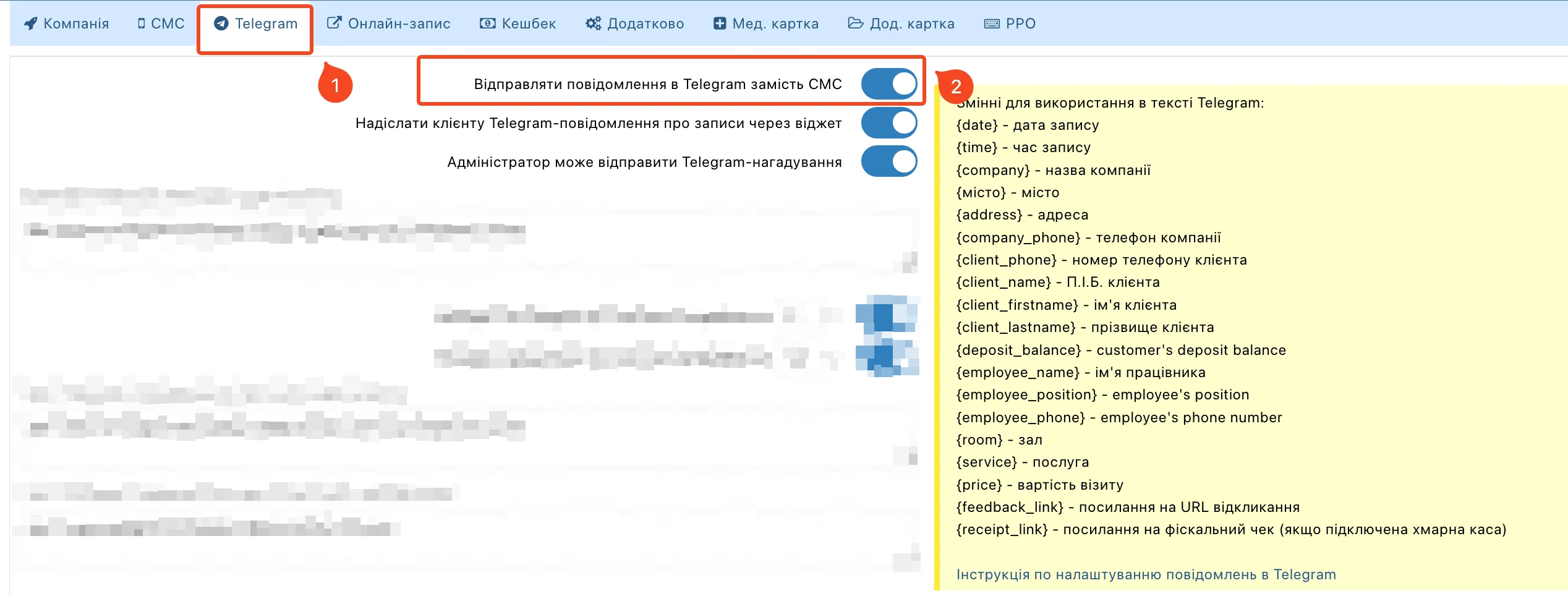
Task: Click the {employee_phone} variable line
Action: (x=1119, y=417)
